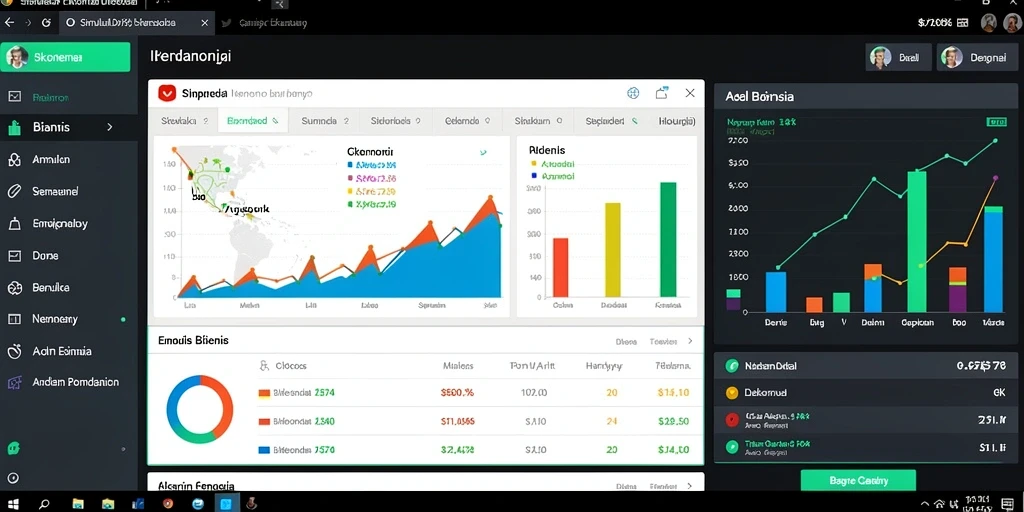The width and height of the screenshot is (1024, 512).
Task: Toggle the green NadcanDrial row indicator
Action: click(x=731, y=366)
